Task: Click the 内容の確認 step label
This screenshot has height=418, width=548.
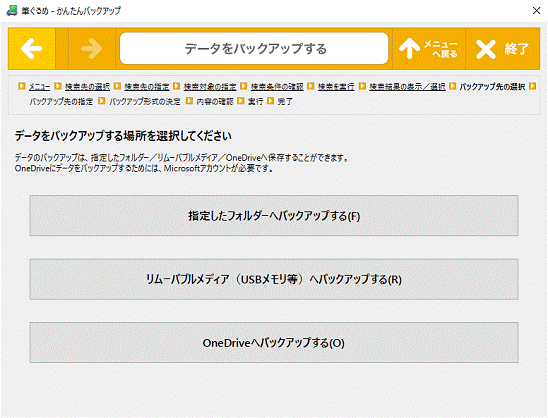Action: click(x=215, y=101)
